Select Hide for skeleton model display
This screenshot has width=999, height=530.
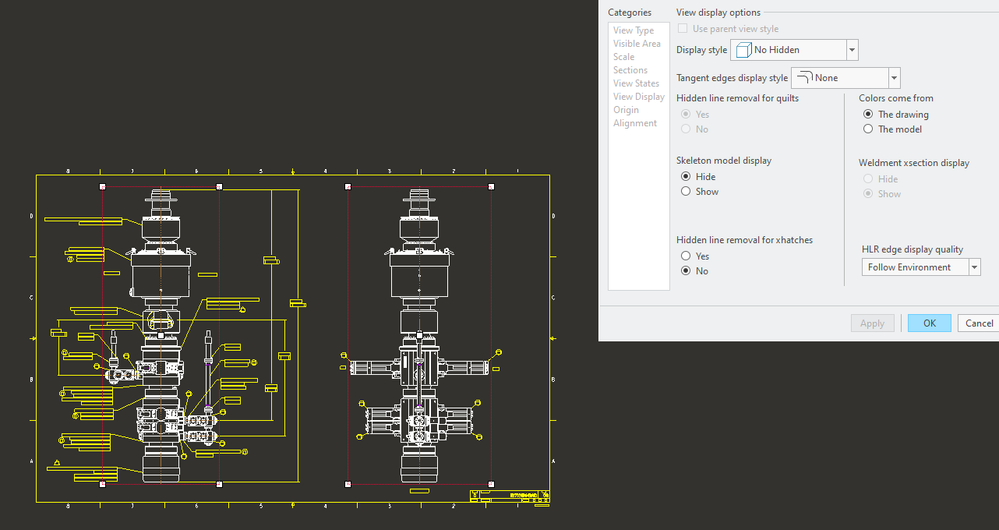click(686, 176)
